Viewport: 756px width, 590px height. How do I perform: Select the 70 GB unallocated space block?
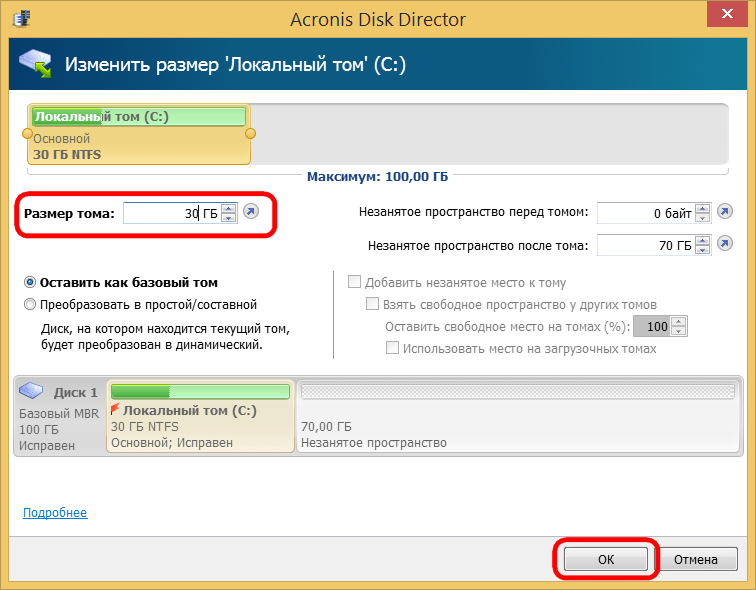tap(518, 417)
